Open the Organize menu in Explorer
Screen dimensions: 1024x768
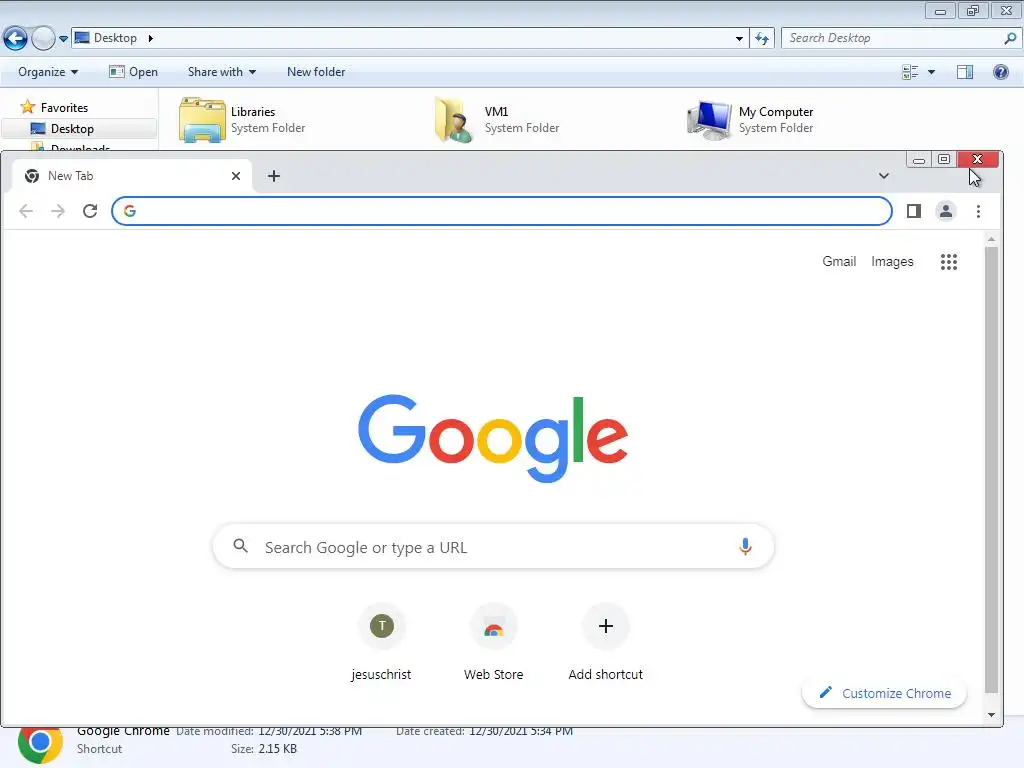click(x=48, y=72)
